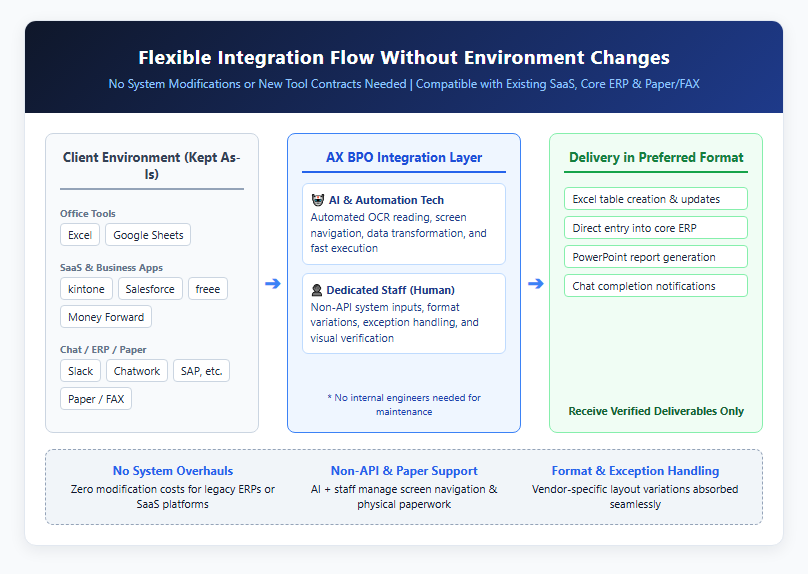This screenshot has height=574, width=808.
Task: Click the kintone tag
Action: pos(86,289)
